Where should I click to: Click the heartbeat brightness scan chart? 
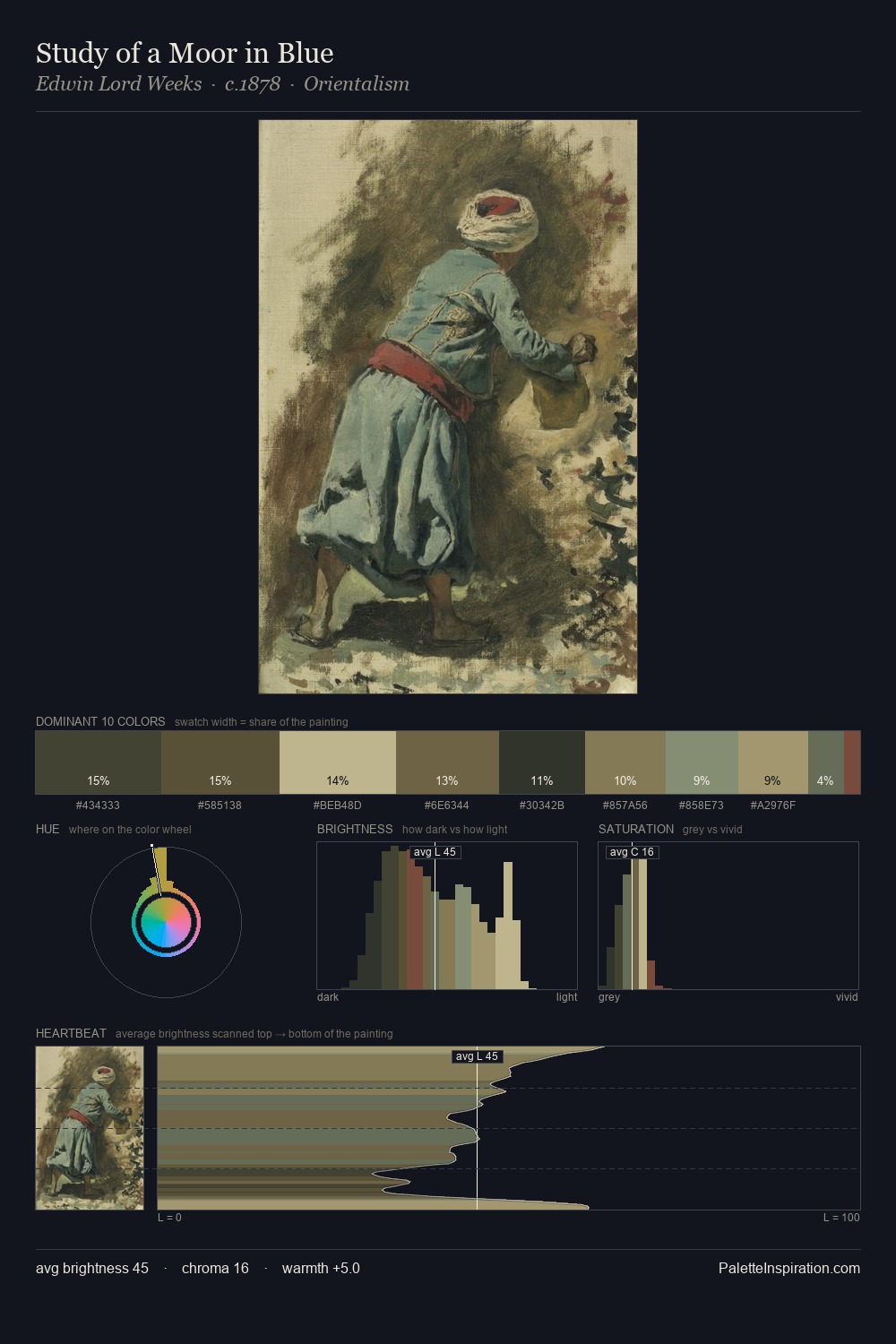coord(509,1127)
